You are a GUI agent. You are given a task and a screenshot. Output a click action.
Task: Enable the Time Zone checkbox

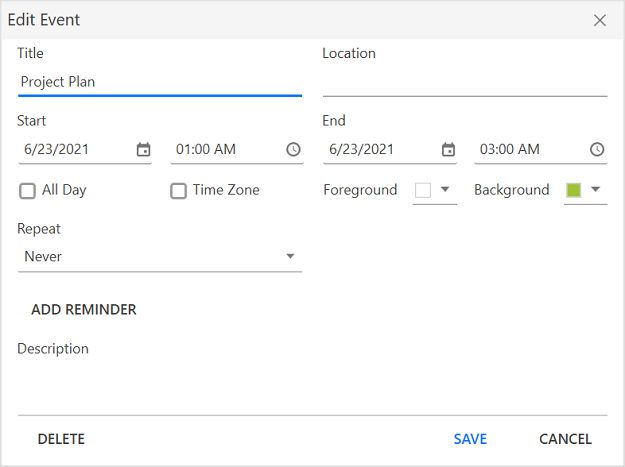click(178, 190)
